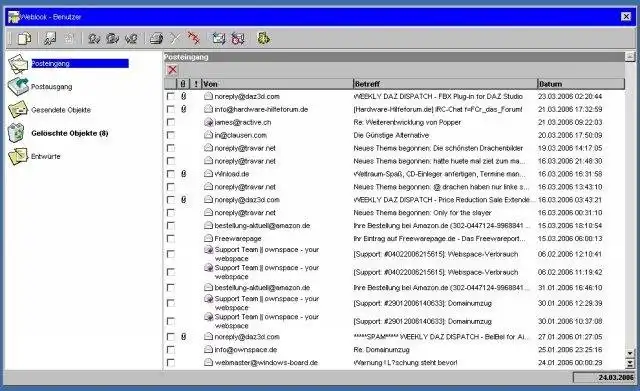Click the Posteingang folder icon in sidebar

[x=18, y=64]
